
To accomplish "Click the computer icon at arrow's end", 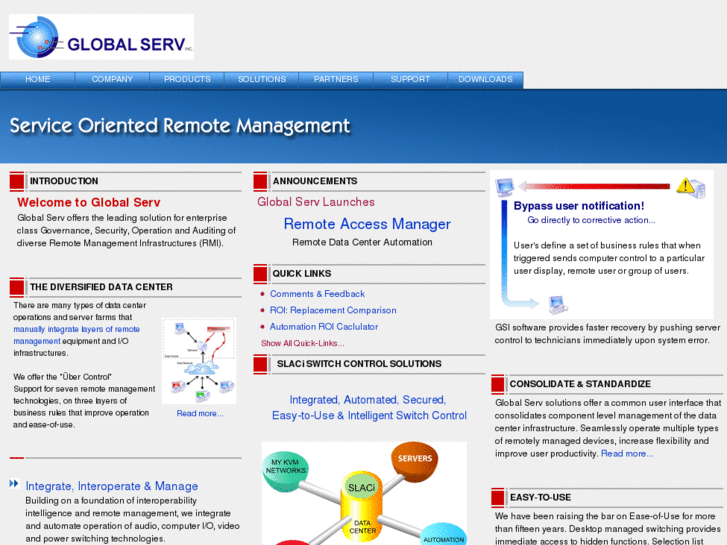I will (558, 305).
